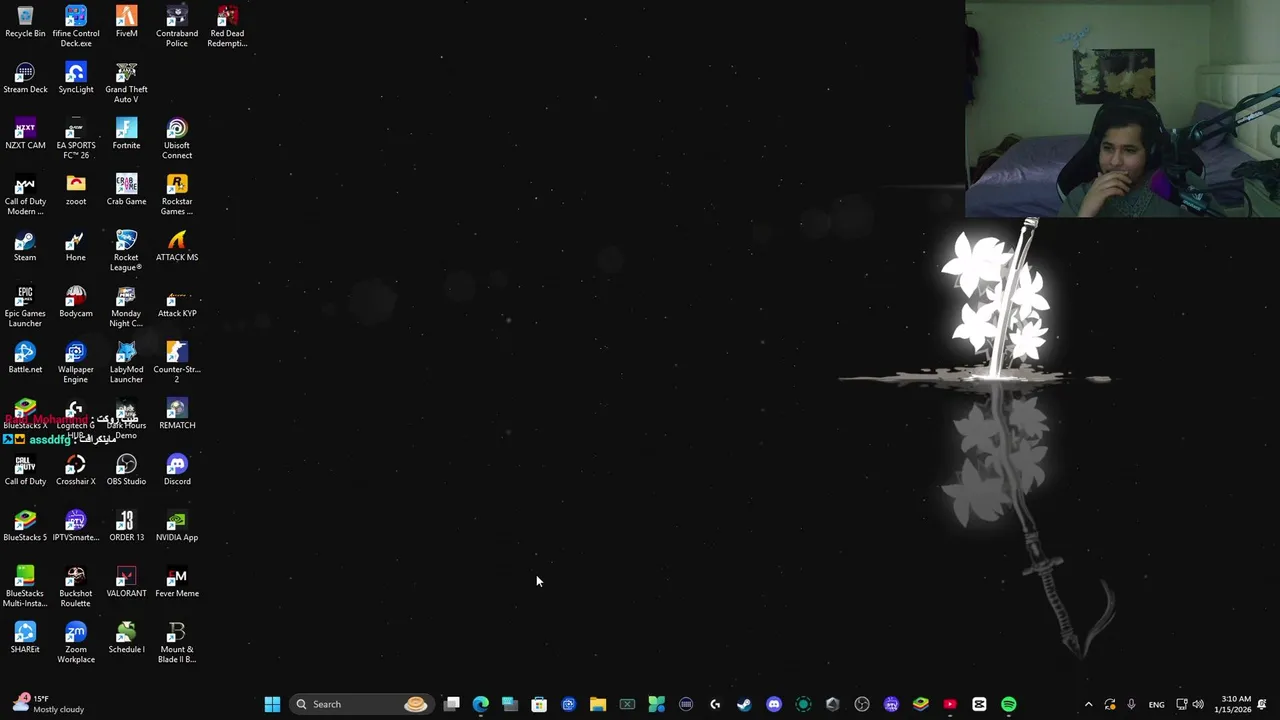This screenshot has width=1280, height=720.
Task: Launch Wallpaper Engine from the desktop
Action: [76, 363]
